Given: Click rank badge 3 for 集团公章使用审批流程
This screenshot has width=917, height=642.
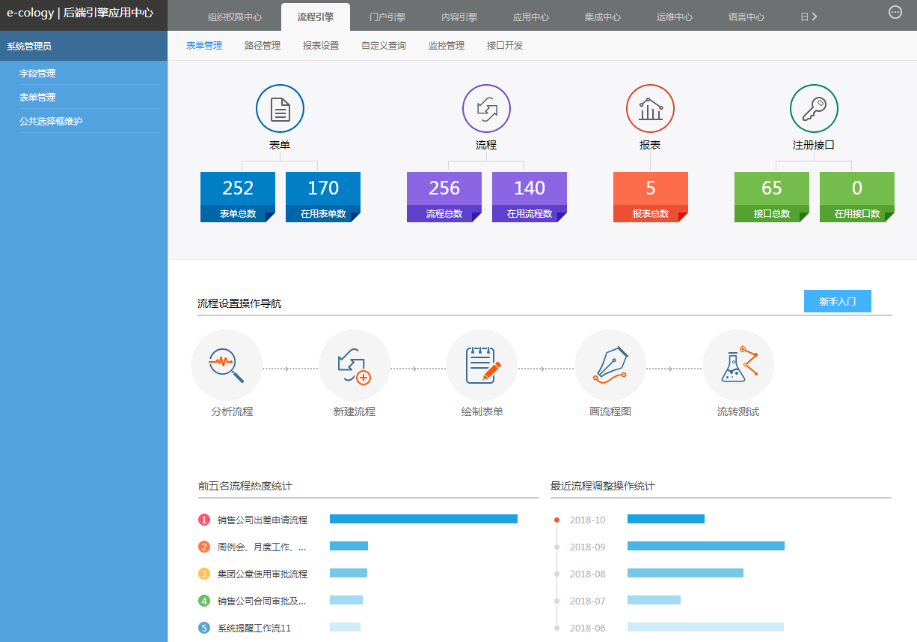Looking at the screenshot, I should click(204, 574).
